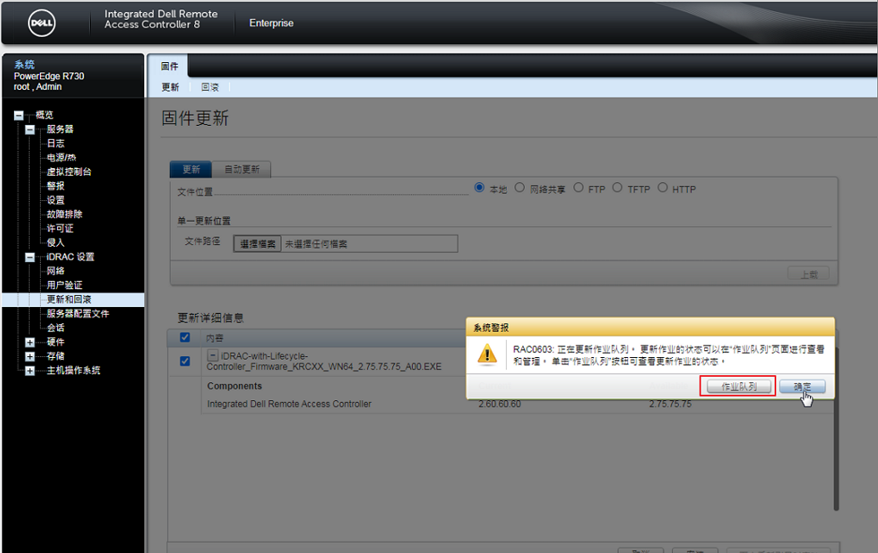This screenshot has height=553, width=878.
Task: Select the 更新 blue tab
Action: tap(191, 169)
